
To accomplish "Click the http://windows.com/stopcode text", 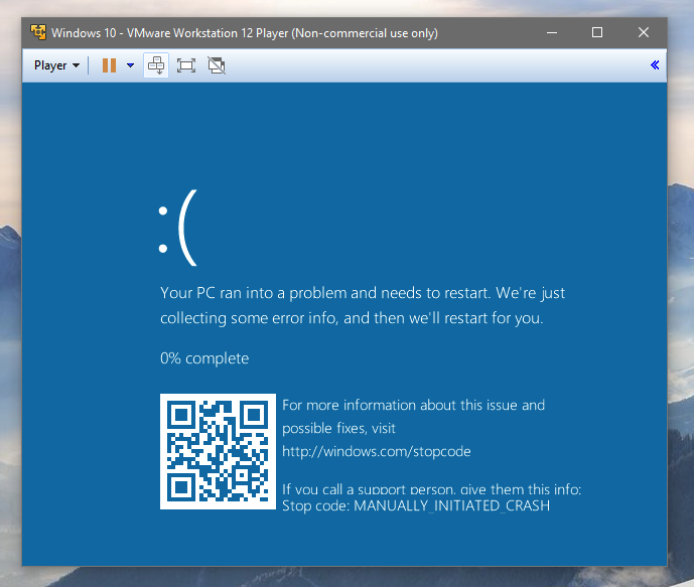I will 376,452.
